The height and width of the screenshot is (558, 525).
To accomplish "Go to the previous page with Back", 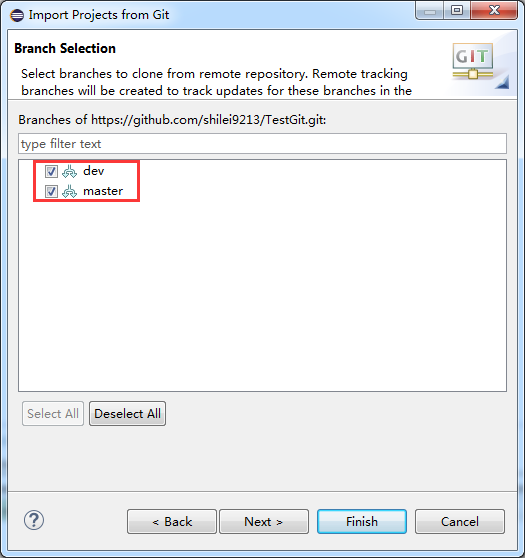I will [x=172, y=521].
